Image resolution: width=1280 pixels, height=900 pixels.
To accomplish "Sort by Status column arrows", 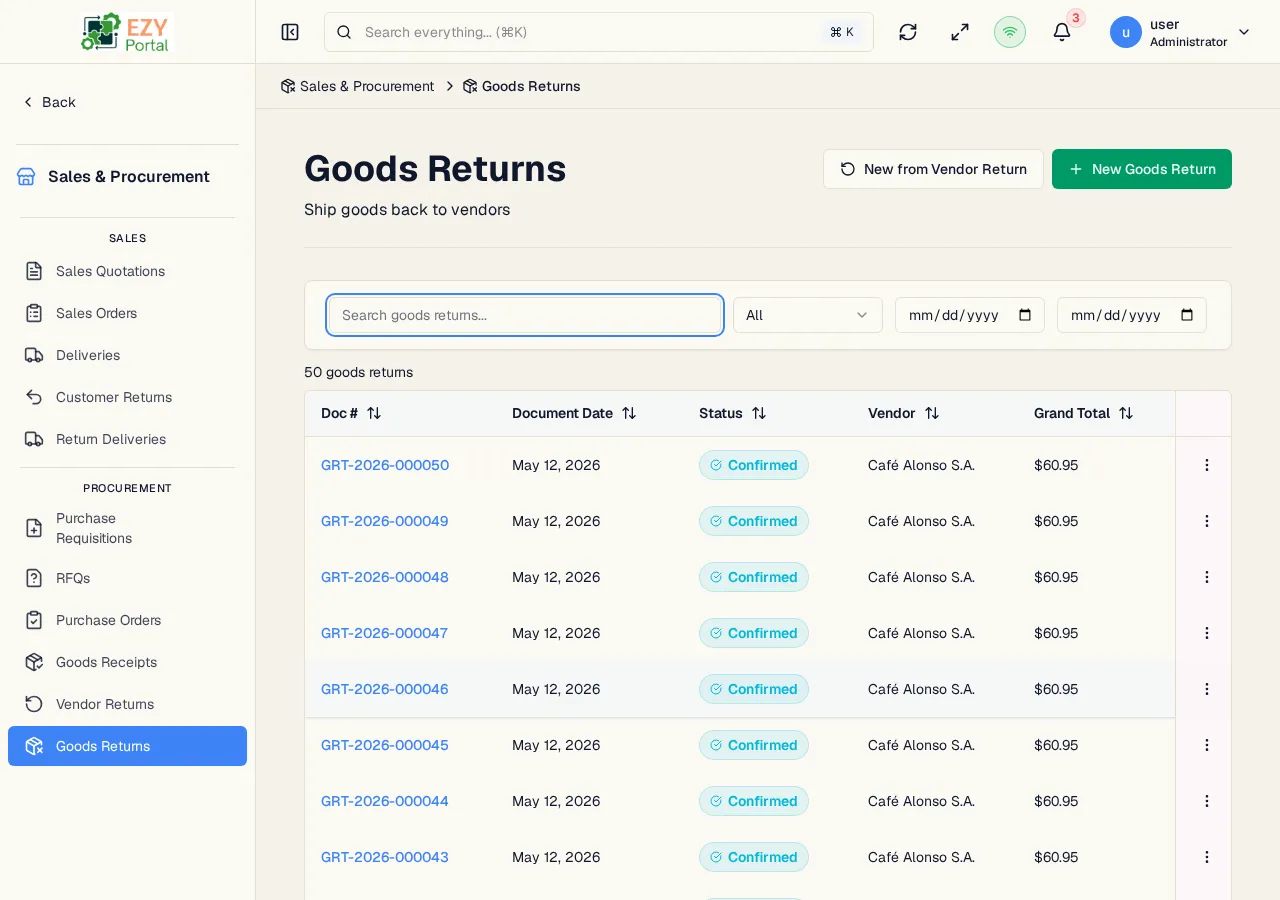I will (x=759, y=413).
